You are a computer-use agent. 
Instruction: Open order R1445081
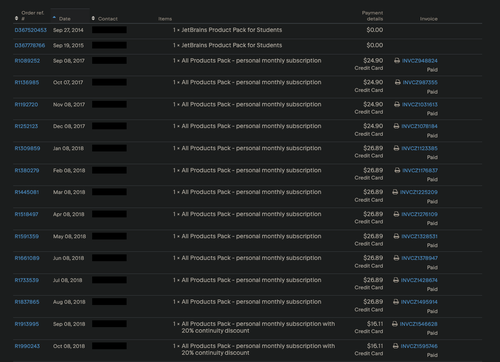pos(27,192)
